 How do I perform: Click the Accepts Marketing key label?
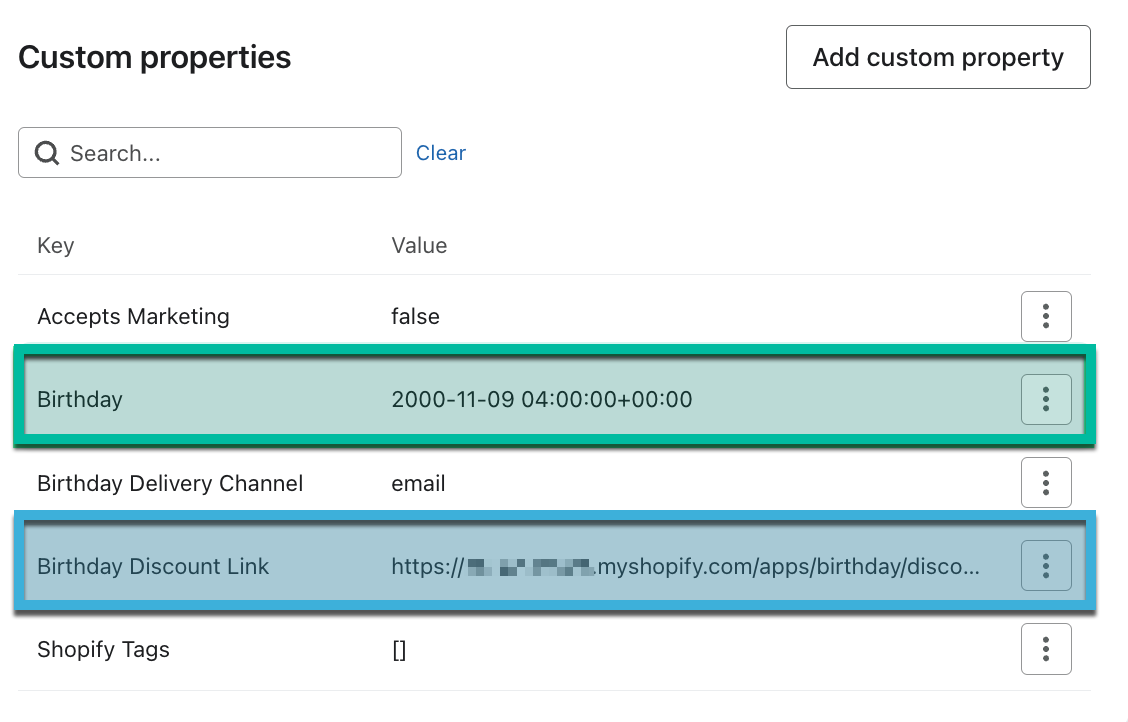point(133,316)
